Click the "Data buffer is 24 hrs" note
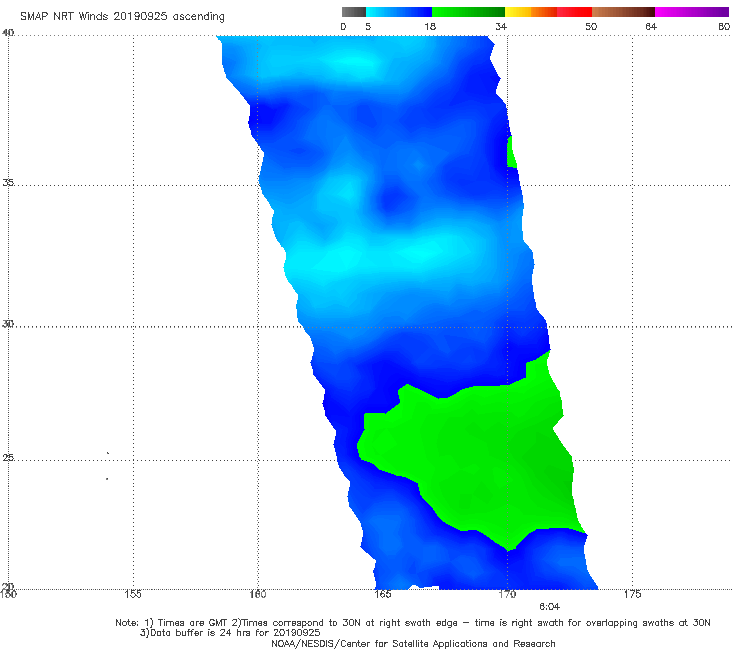This screenshot has height=650, width=740. tap(230, 633)
